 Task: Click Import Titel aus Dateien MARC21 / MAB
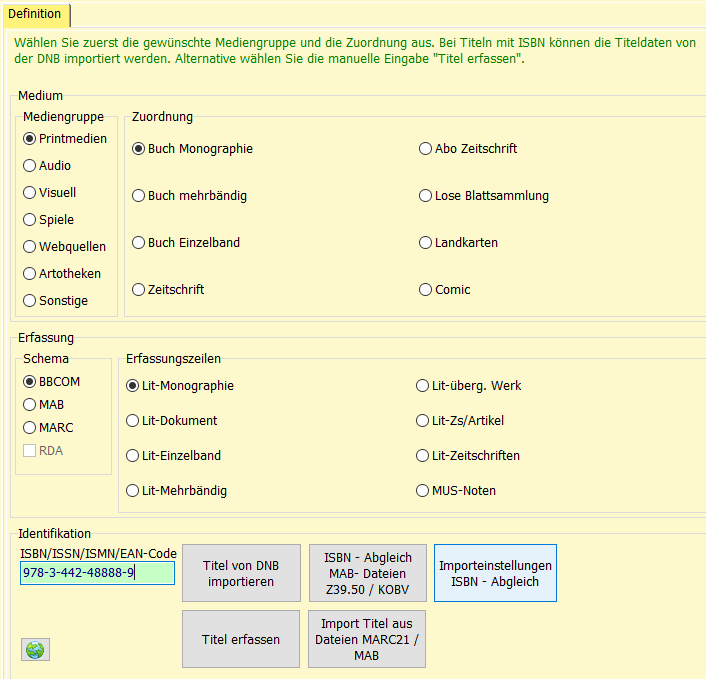[367, 639]
